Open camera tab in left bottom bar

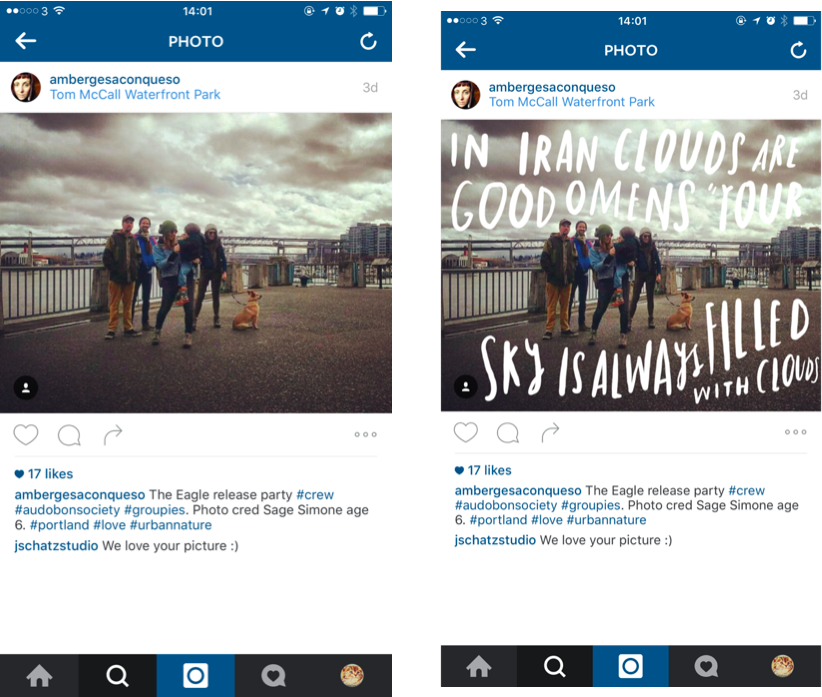click(196, 676)
